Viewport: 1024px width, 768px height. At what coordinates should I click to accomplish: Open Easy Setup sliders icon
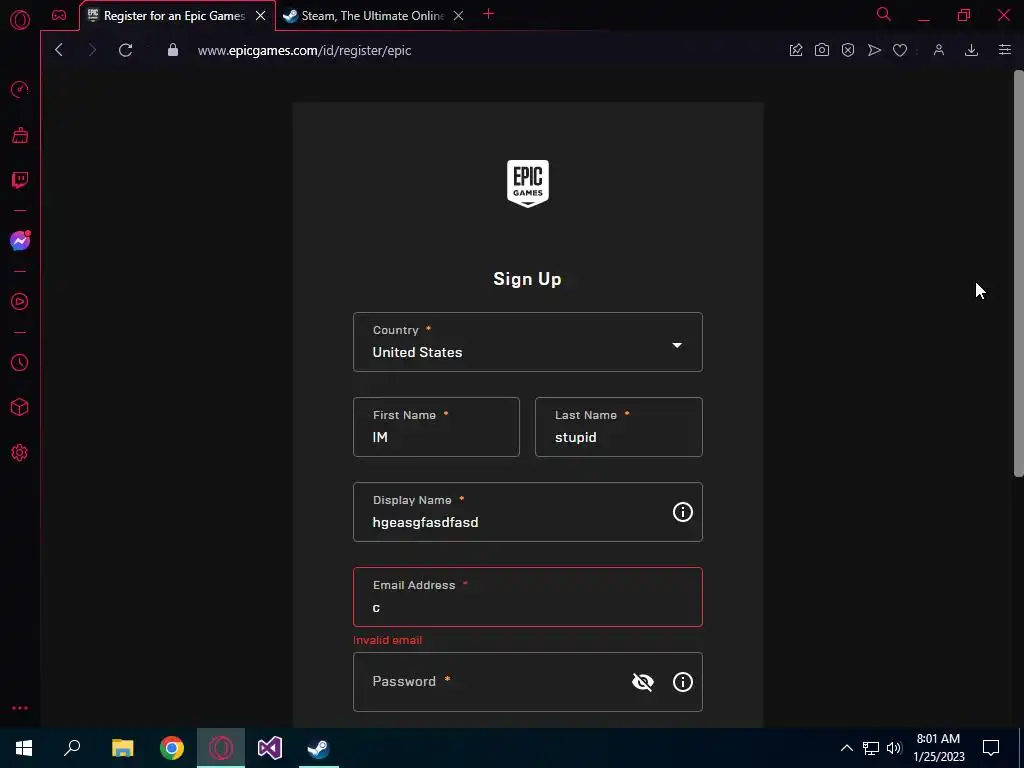tap(1004, 50)
